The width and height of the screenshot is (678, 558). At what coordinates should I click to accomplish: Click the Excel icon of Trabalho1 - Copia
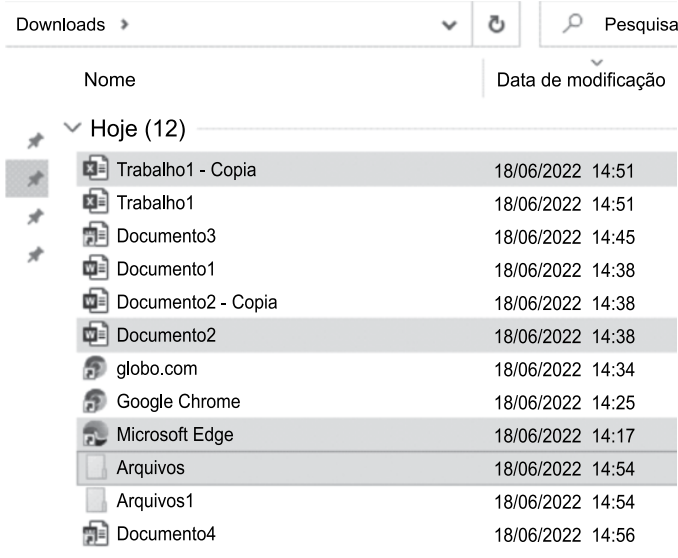click(x=96, y=169)
